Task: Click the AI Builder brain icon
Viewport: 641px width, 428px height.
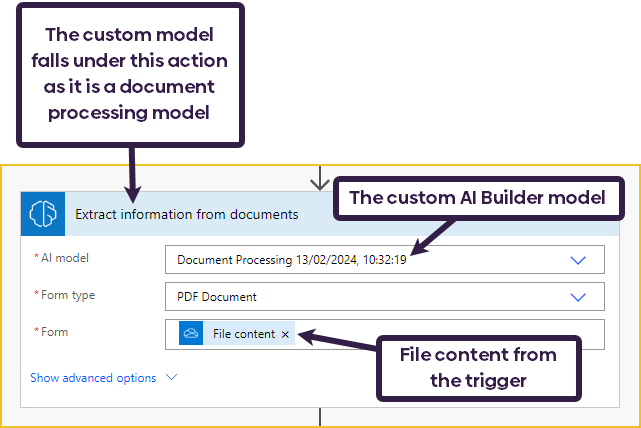Action: click(43, 214)
